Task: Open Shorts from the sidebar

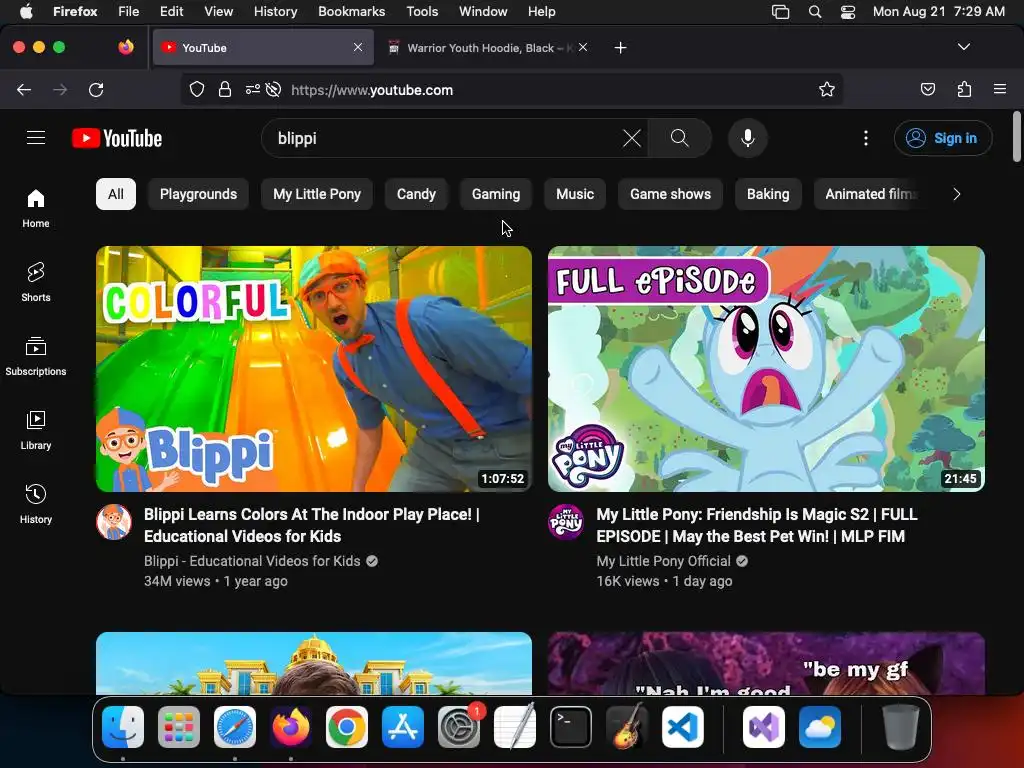Action: pos(36,282)
